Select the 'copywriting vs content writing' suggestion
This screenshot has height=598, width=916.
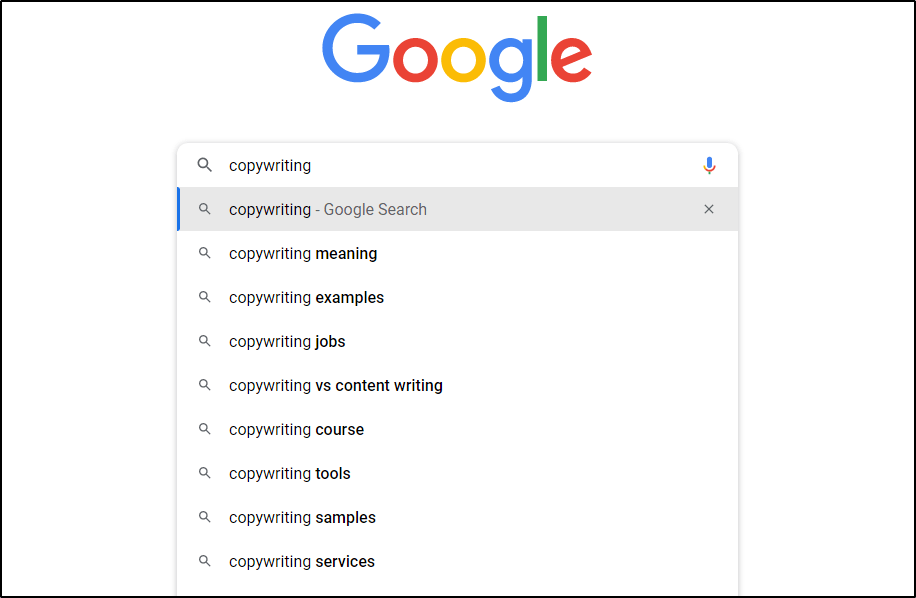[336, 385]
